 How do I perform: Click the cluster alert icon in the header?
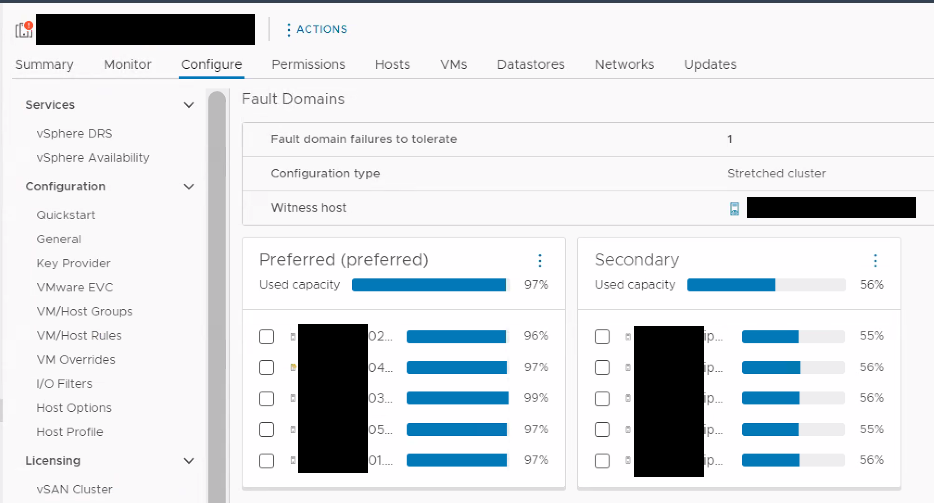tap(24, 29)
